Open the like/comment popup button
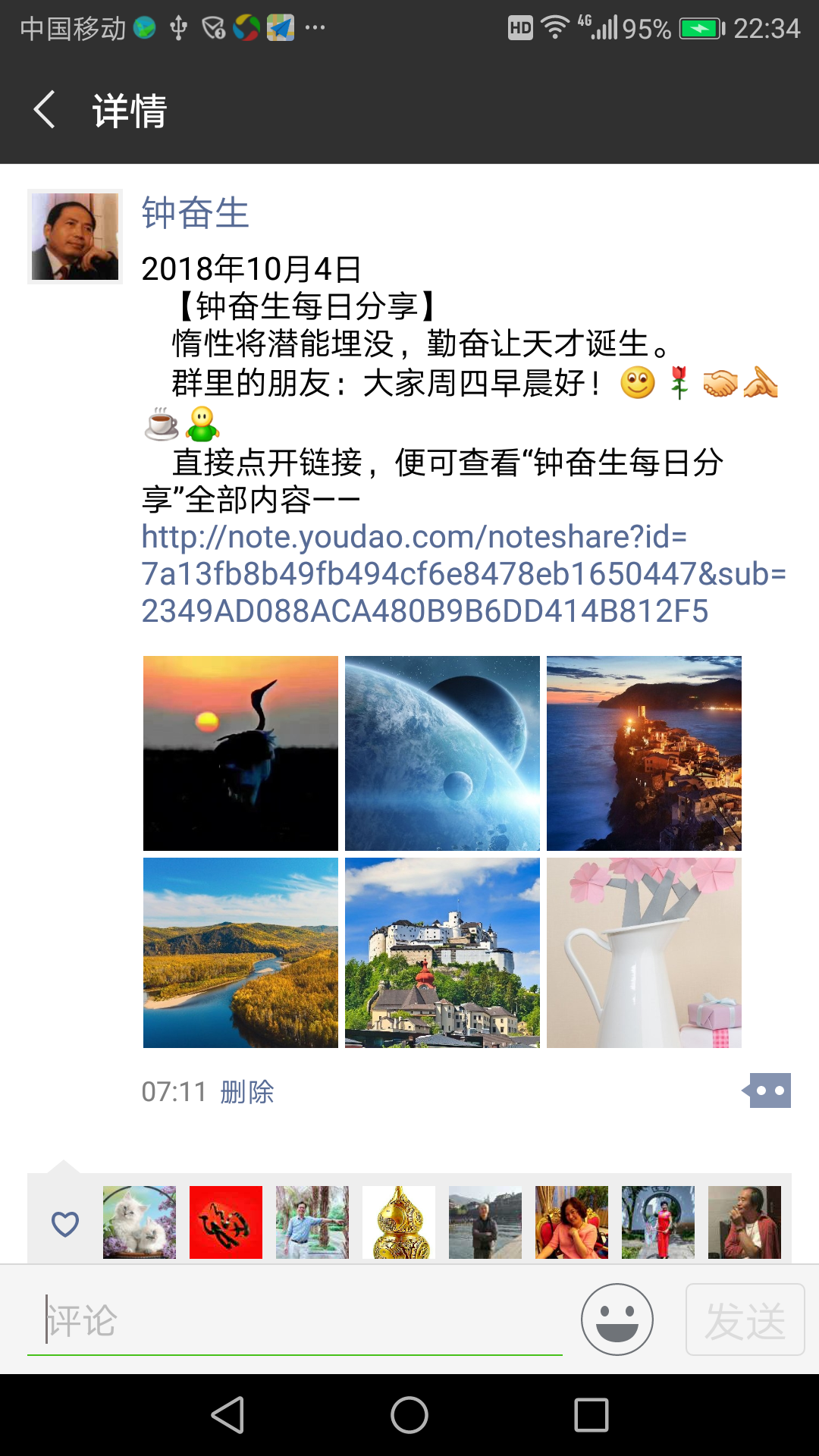This screenshot has height=1456, width=819. point(767,1090)
